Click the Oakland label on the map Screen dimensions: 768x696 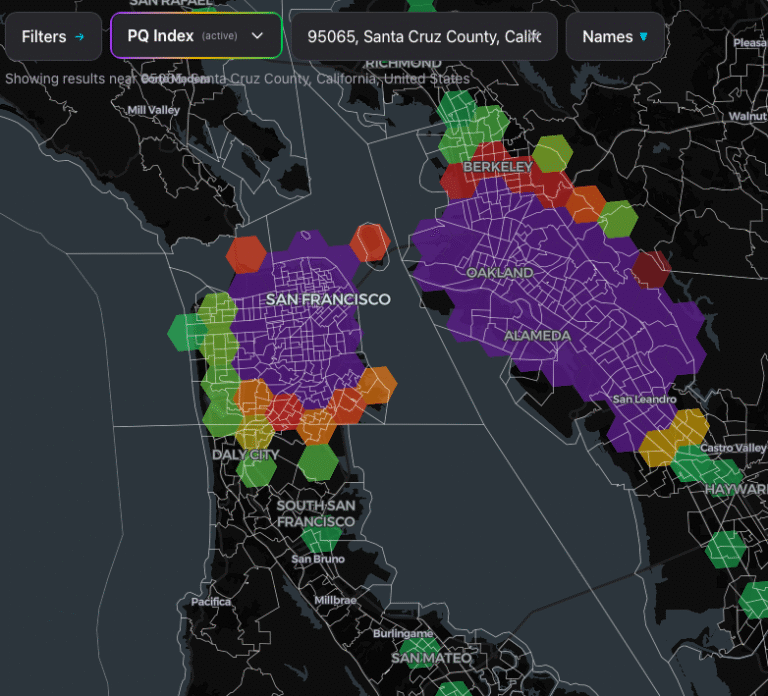(x=500, y=273)
